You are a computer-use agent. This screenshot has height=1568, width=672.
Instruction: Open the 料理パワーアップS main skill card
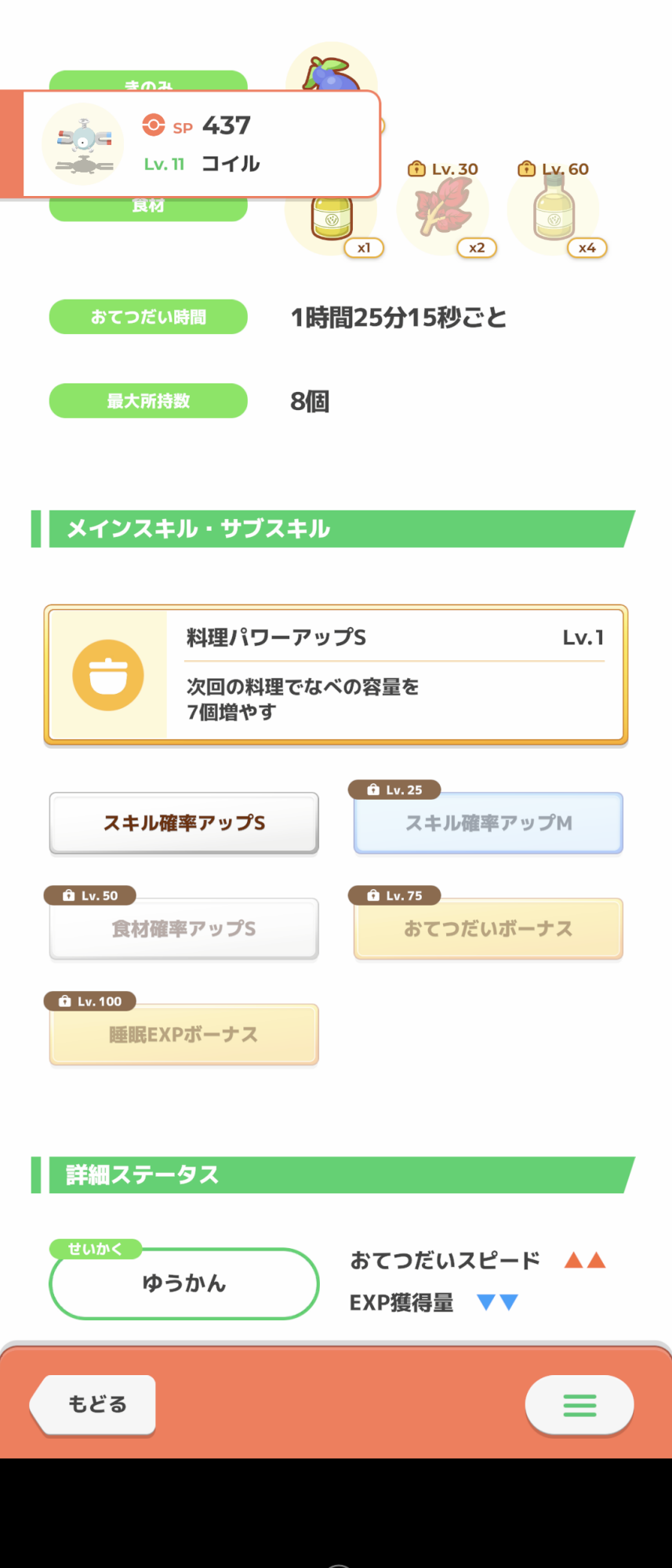point(336,675)
